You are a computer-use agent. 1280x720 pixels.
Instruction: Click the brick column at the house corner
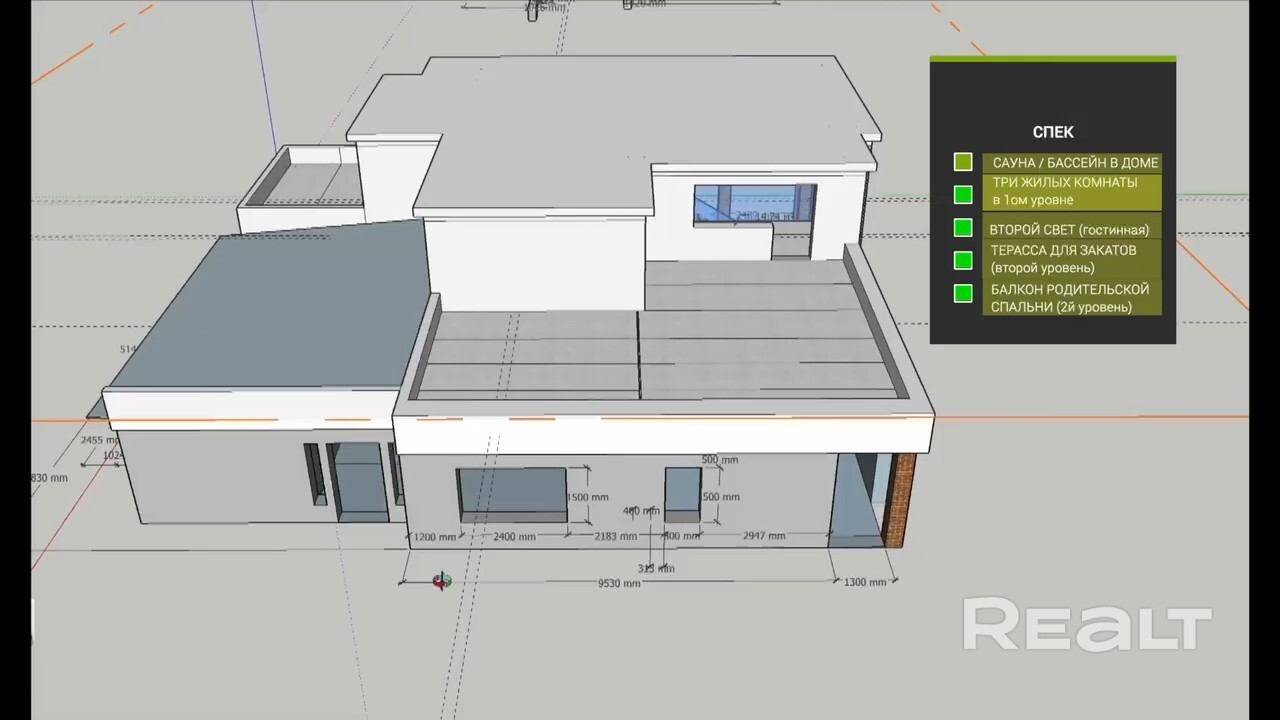click(901, 500)
